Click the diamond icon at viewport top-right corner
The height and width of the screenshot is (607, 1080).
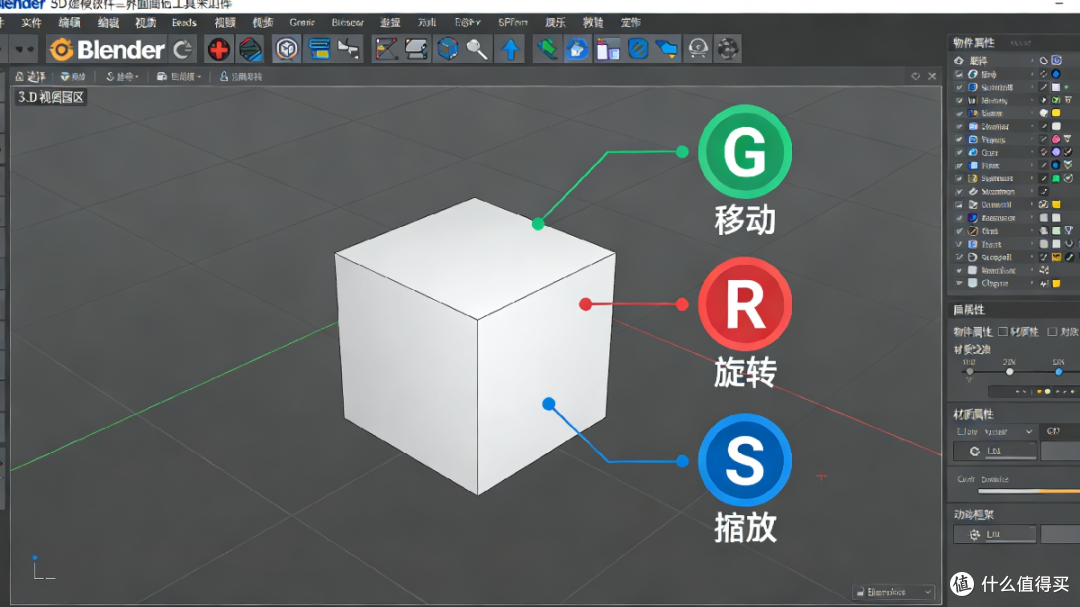pyautogui.click(x=915, y=76)
